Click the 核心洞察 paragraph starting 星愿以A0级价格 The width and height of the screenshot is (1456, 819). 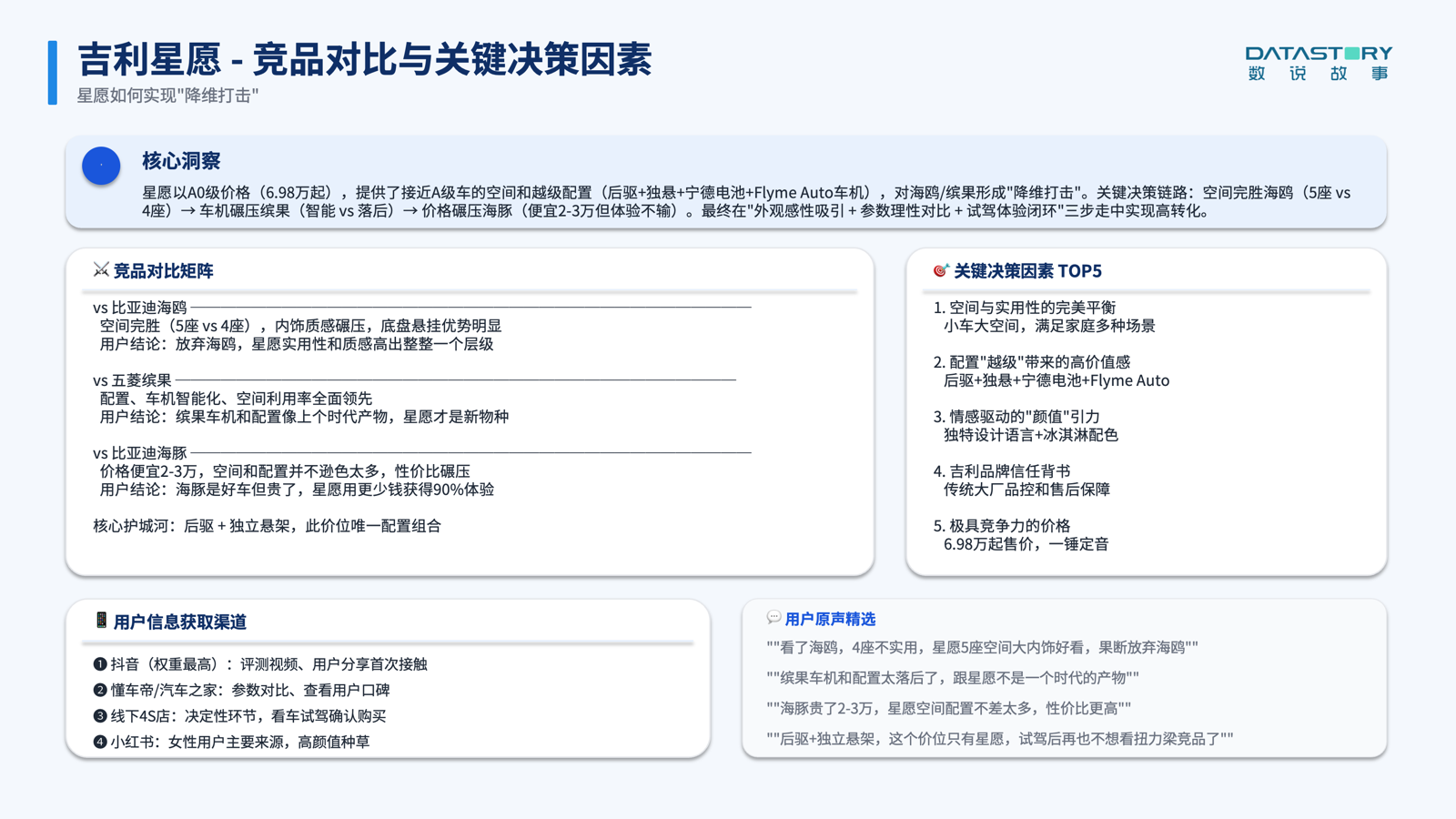[746, 201]
